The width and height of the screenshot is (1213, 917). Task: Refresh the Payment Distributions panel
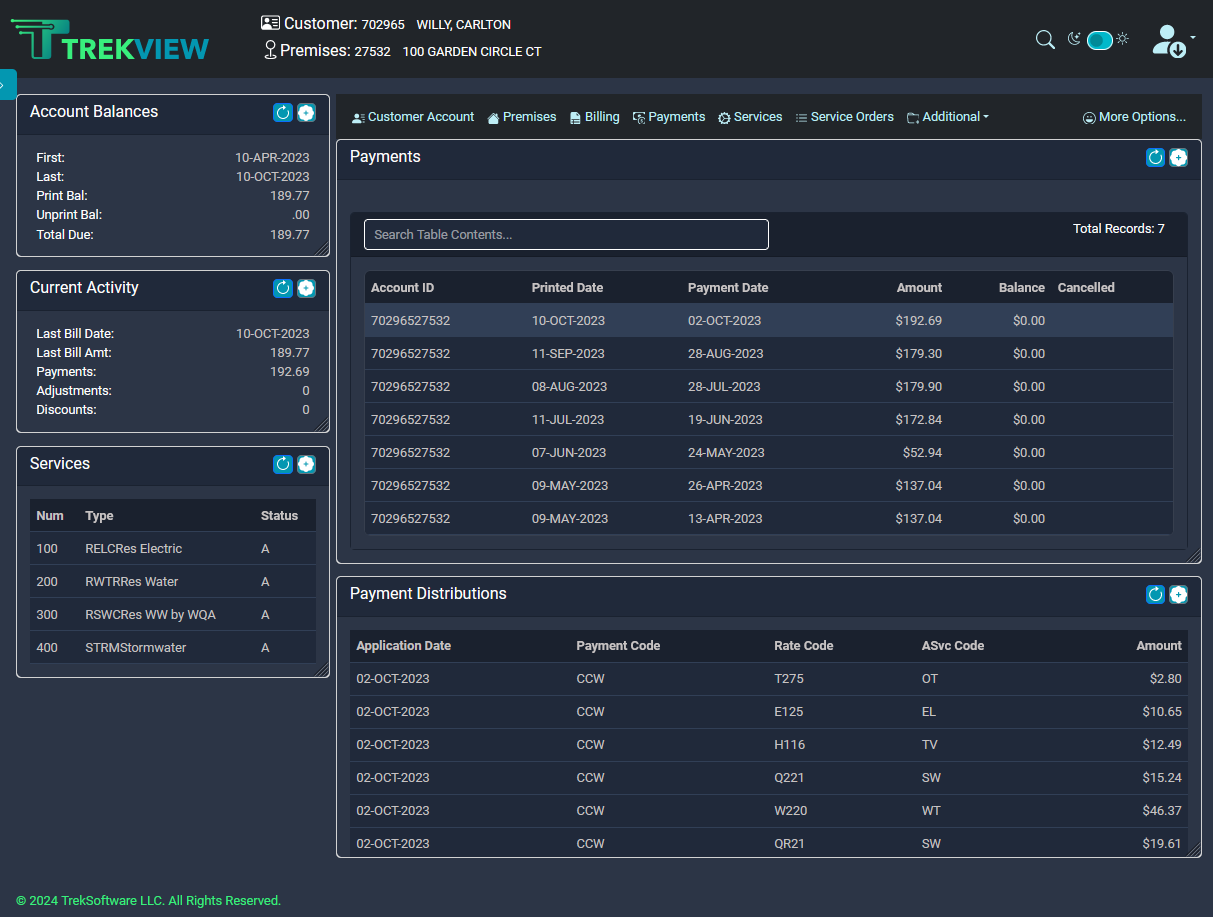[x=1155, y=594]
